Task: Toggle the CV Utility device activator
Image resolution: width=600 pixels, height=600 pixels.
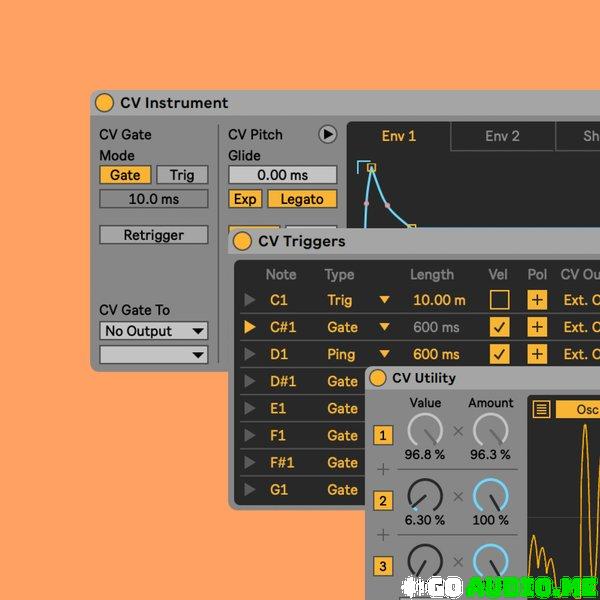Action: coord(378,378)
